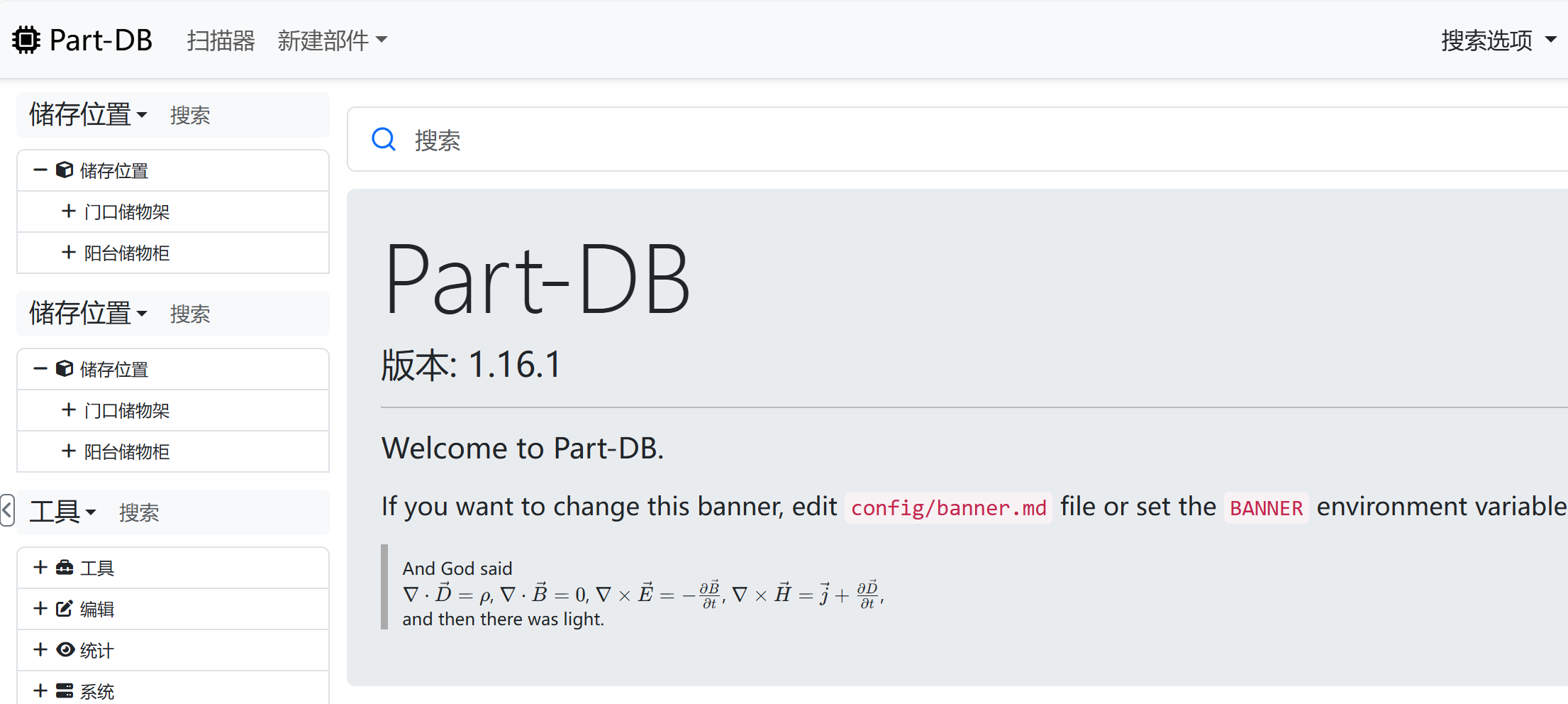
Task: Click the Part-DB chip logo icon
Action: click(x=25, y=39)
